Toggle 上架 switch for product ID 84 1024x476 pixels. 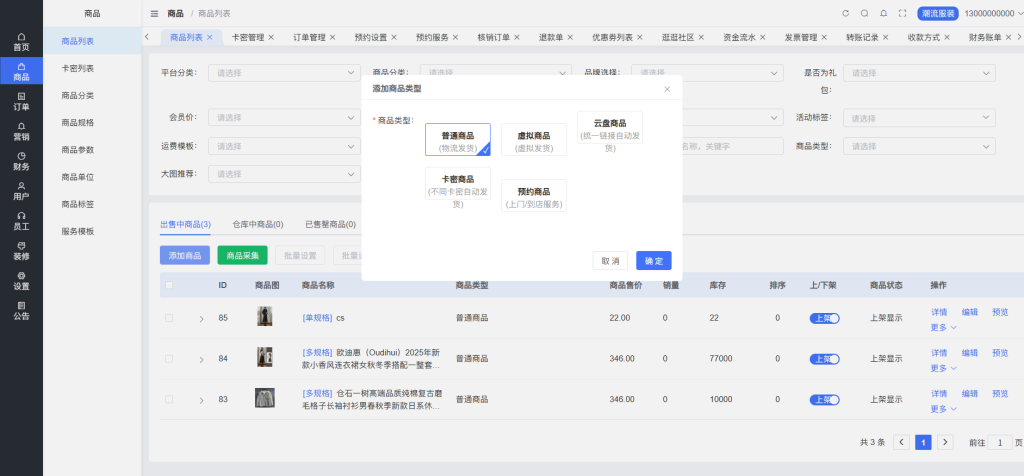pyautogui.click(x=825, y=358)
